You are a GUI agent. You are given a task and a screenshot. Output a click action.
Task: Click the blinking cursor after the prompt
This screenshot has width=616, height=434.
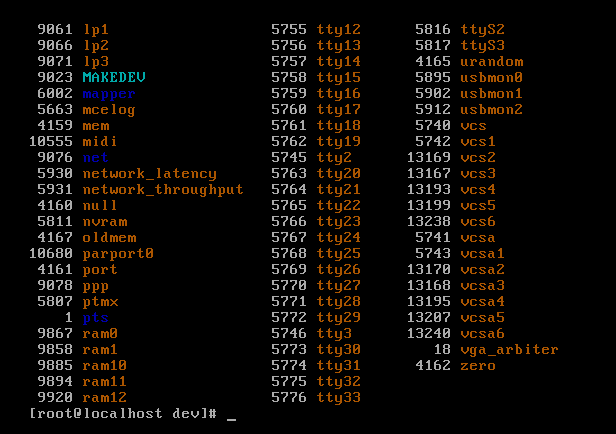[231, 419]
